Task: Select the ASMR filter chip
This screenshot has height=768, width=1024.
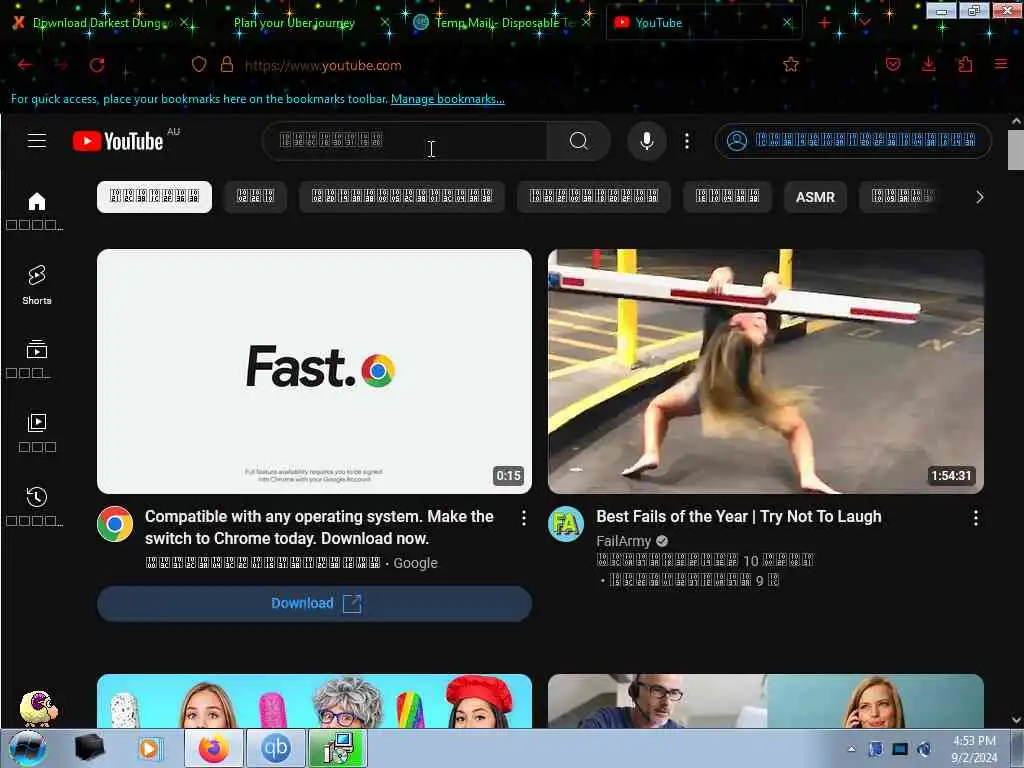Action: pos(815,197)
